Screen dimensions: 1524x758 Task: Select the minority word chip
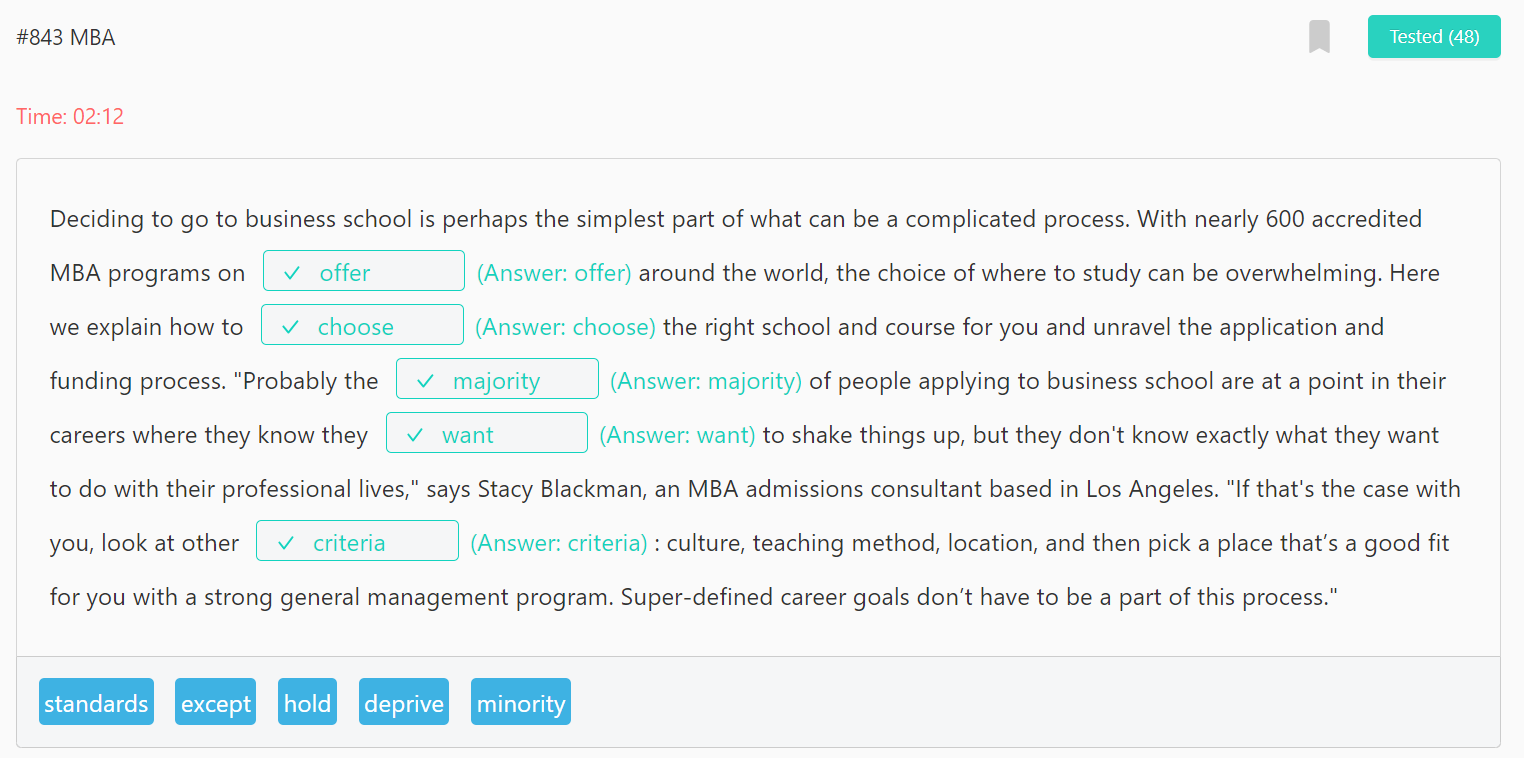(521, 702)
